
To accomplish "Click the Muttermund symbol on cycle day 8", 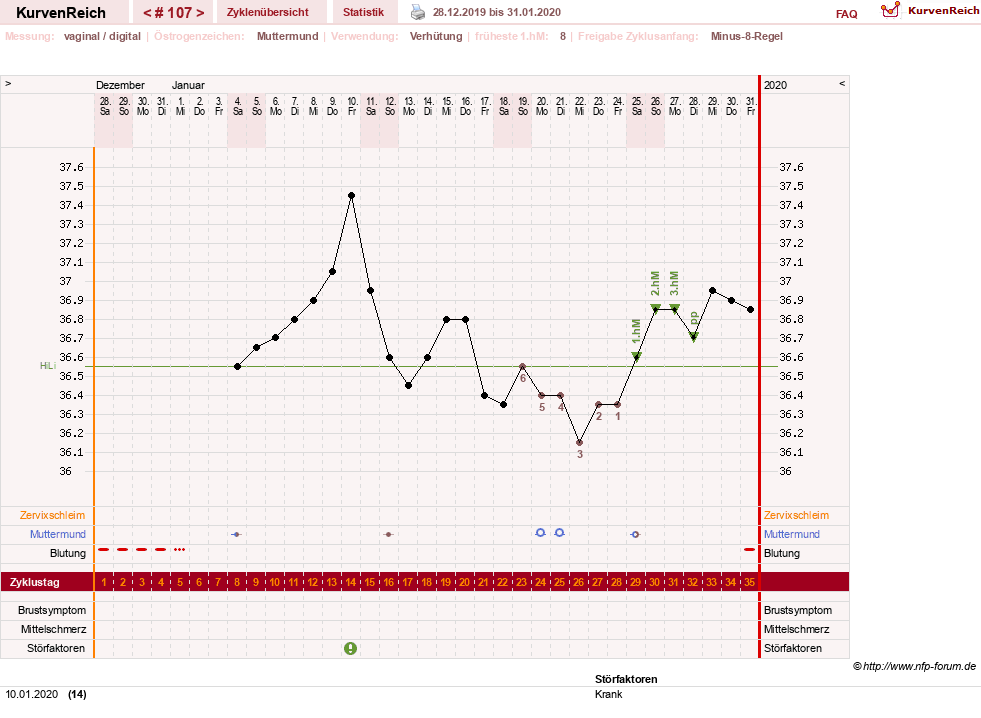I will [x=236, y=535].
